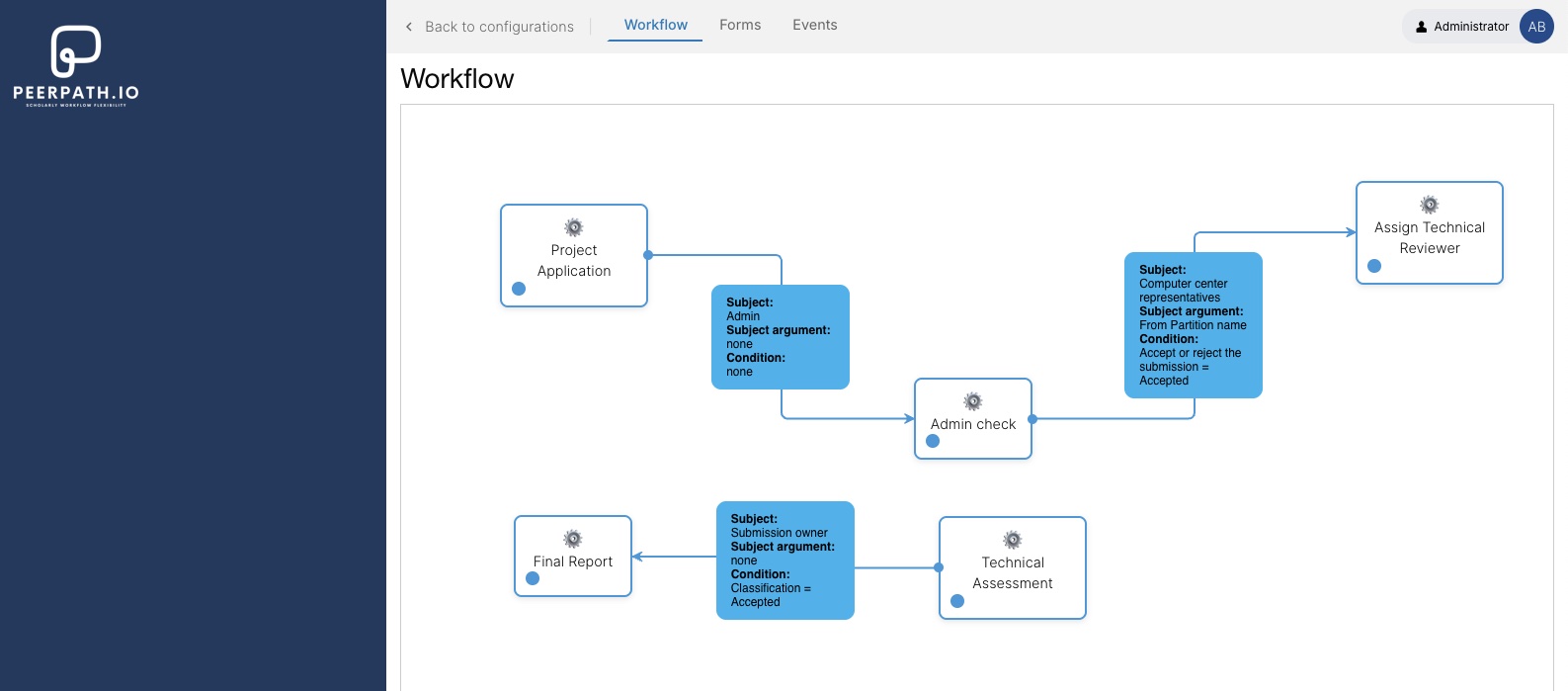Click the gear icon on Technical Assessment node
Image resolution: width=1568 pixels, height=691 pixels.
pos(1013,540)
